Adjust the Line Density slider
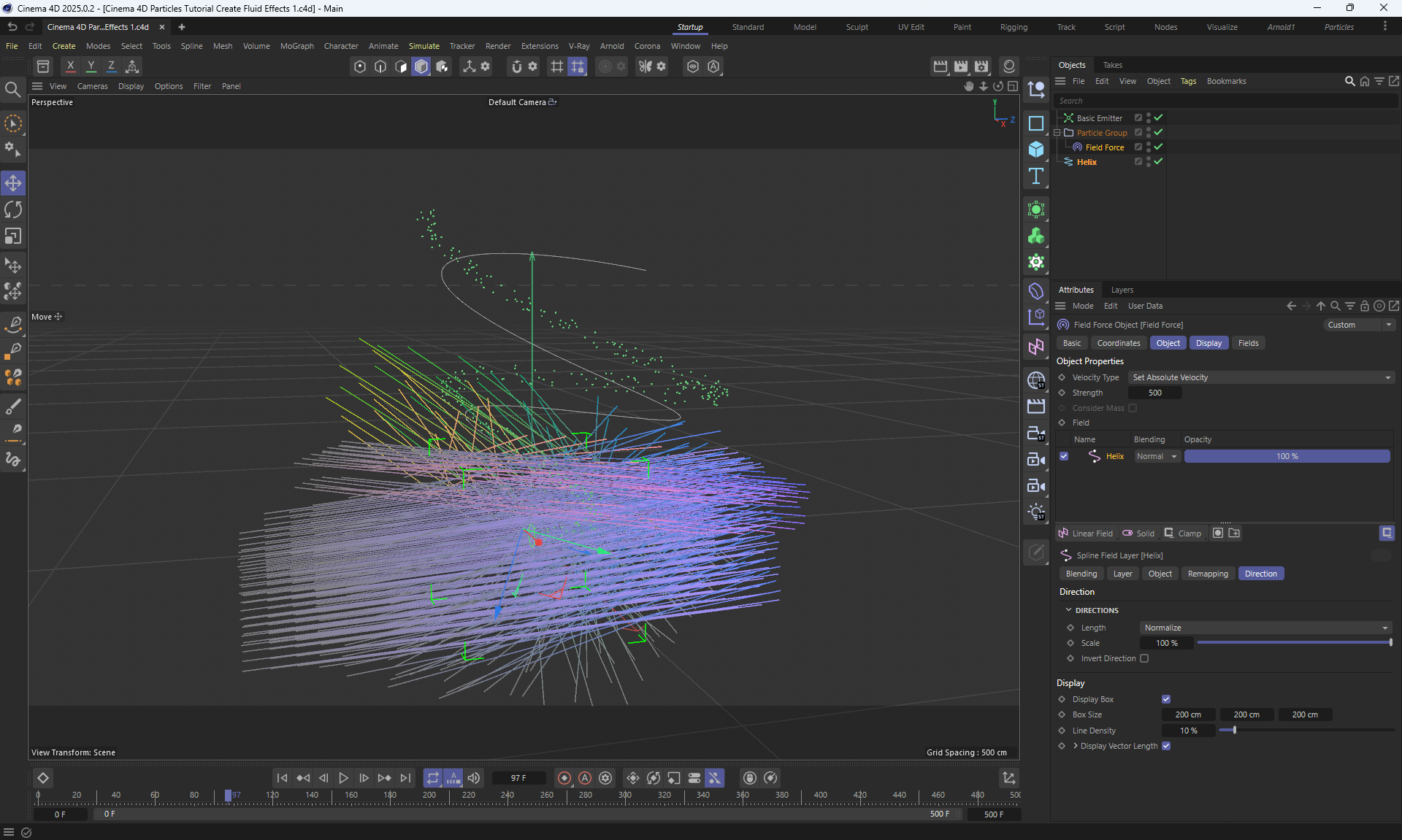The image size is (1402, 840). pyautogui.click(x=1234, y=731)
